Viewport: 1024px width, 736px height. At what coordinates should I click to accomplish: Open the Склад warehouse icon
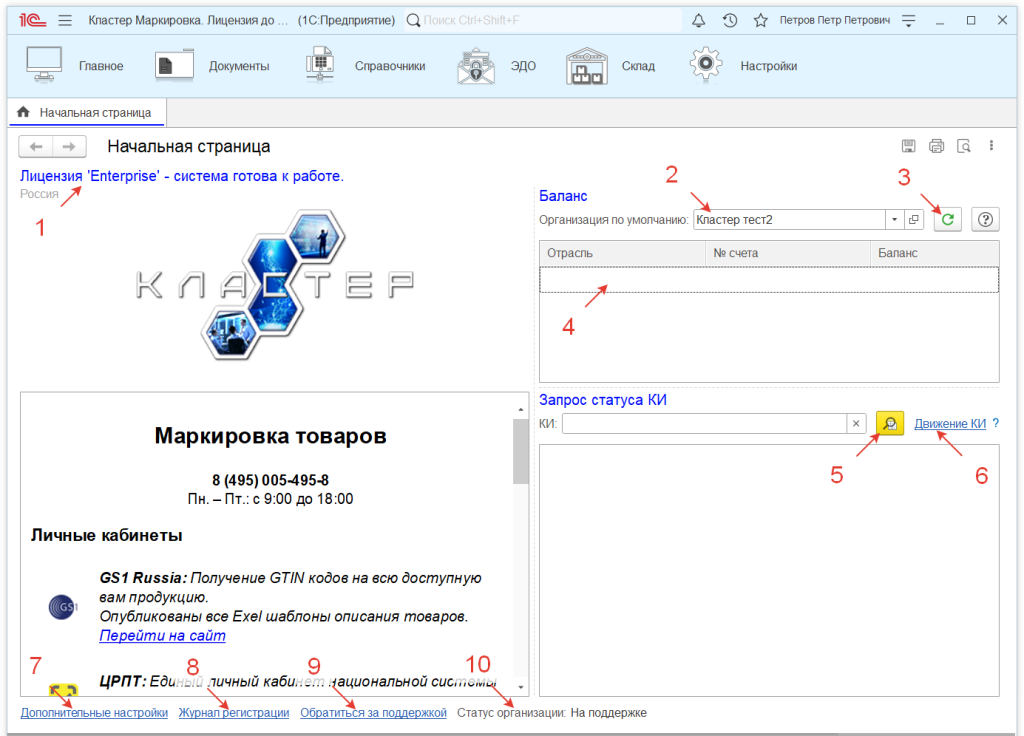point(586,66)
